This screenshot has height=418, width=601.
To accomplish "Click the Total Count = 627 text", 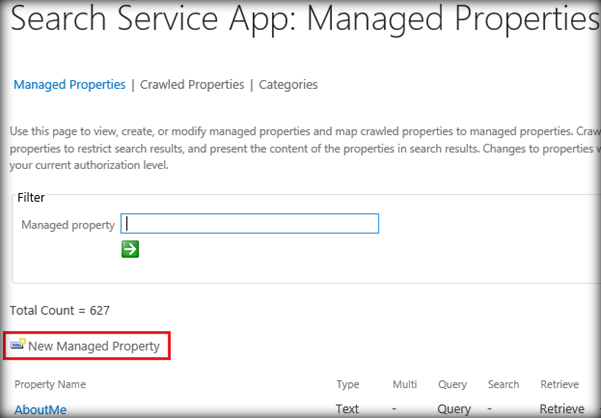I will tap(59, 311).
